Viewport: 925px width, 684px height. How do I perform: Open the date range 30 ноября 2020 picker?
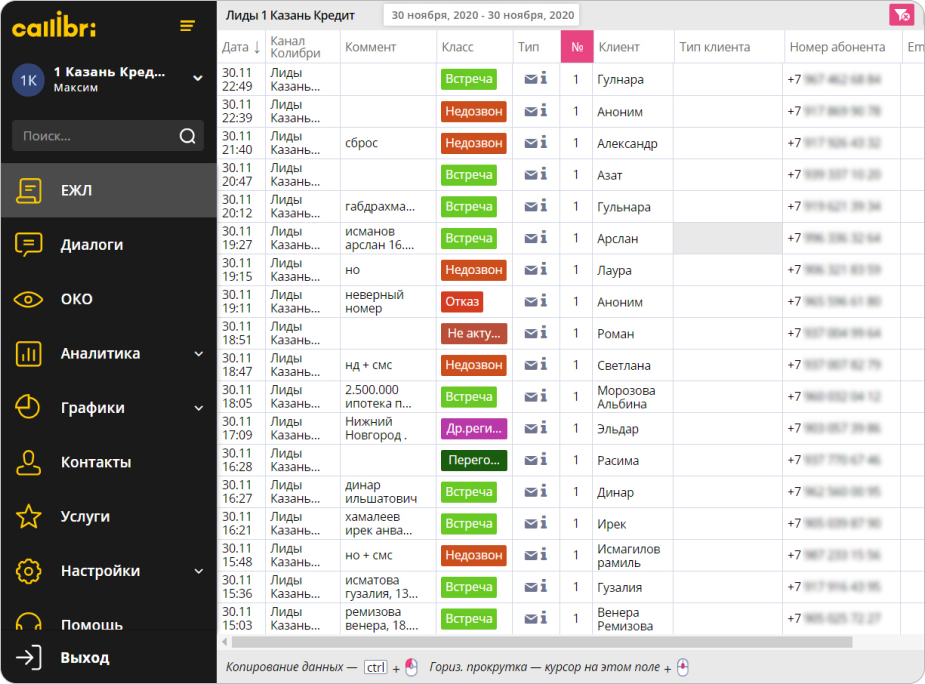click(482, 15)
